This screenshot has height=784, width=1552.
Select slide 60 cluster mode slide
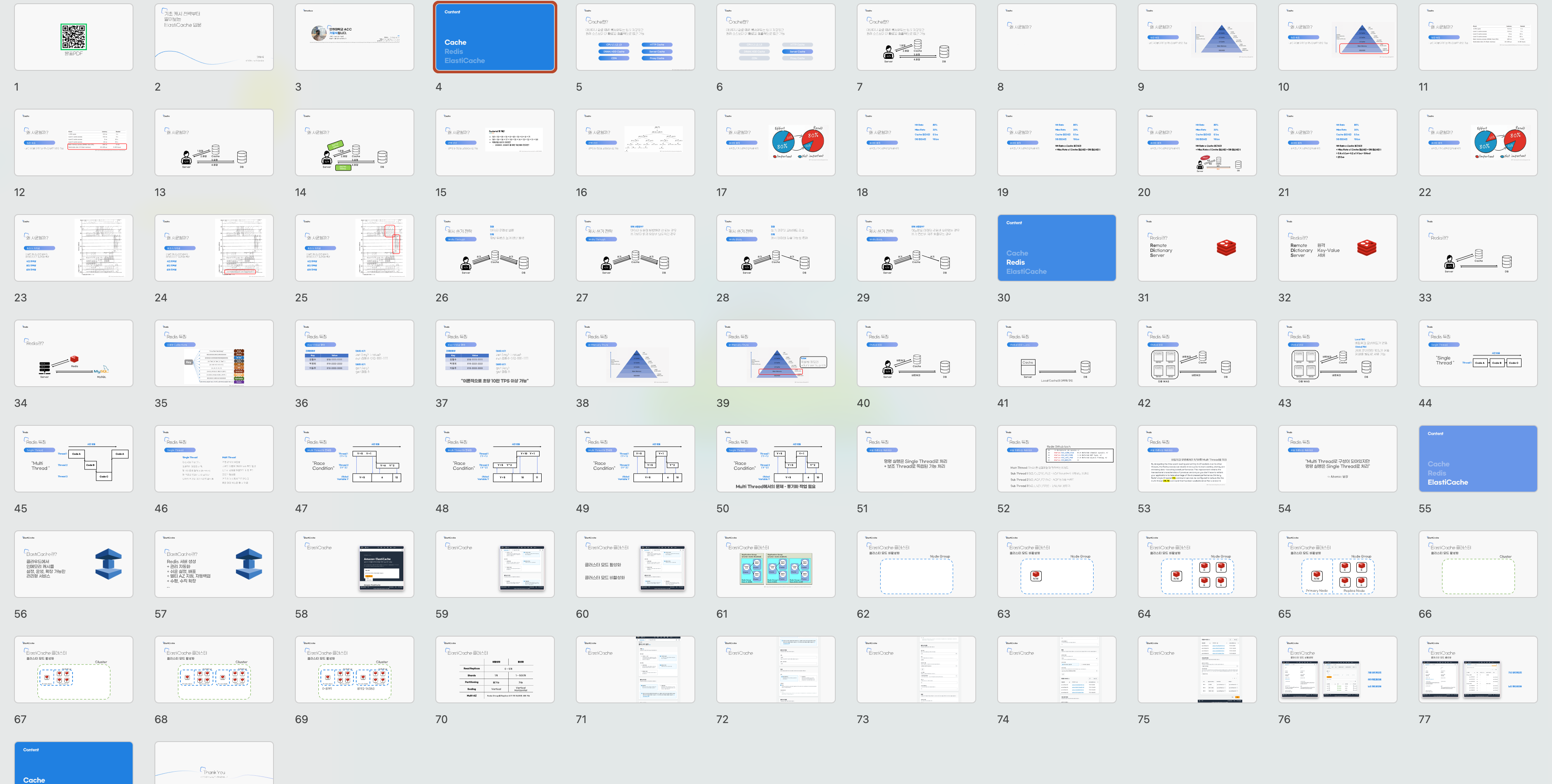point(635,564)
